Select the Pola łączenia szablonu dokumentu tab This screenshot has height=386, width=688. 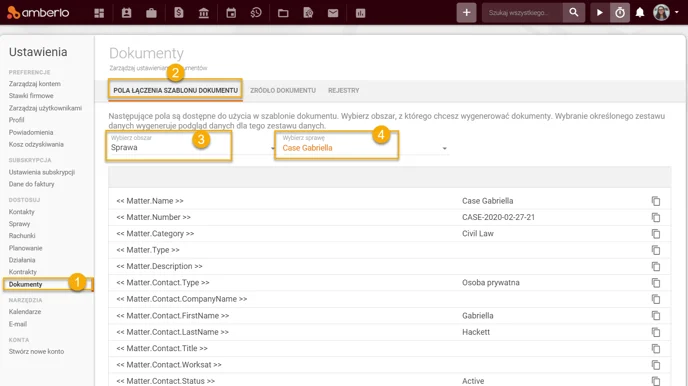coord(176,90)
